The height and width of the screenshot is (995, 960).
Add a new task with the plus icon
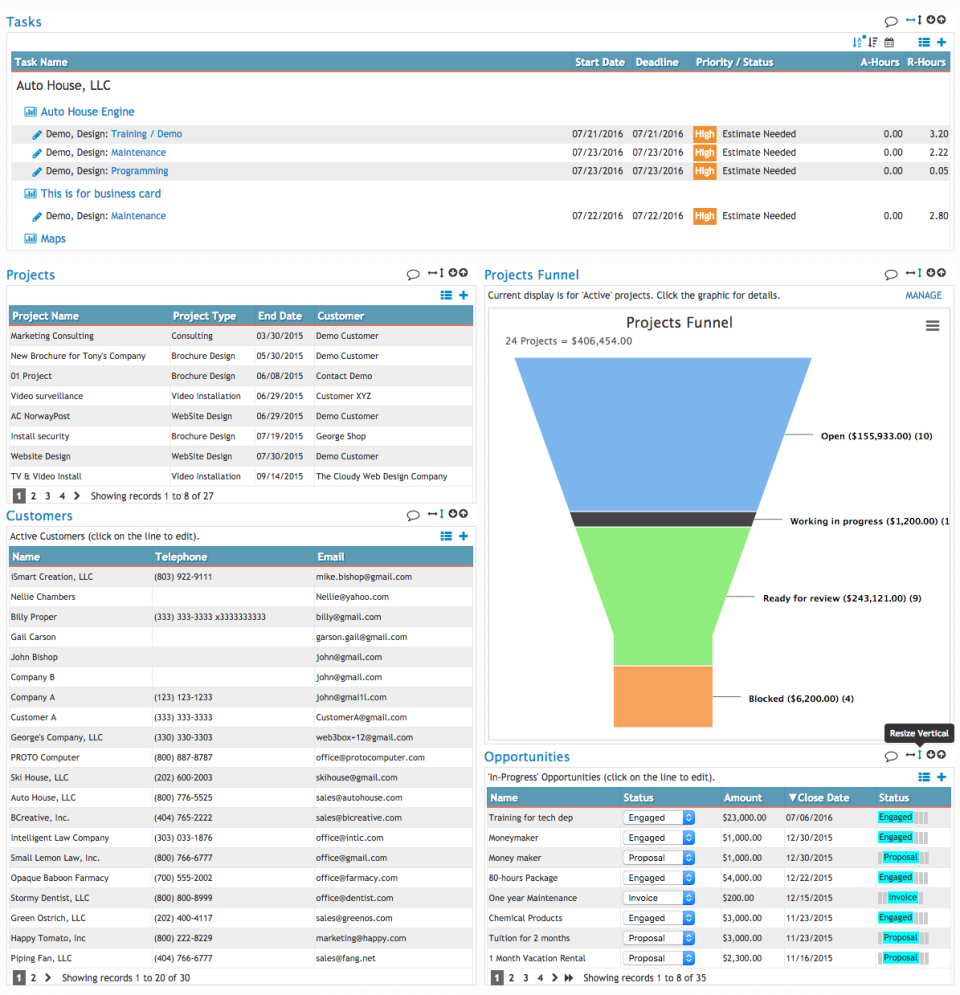click(x=940, y=41)
